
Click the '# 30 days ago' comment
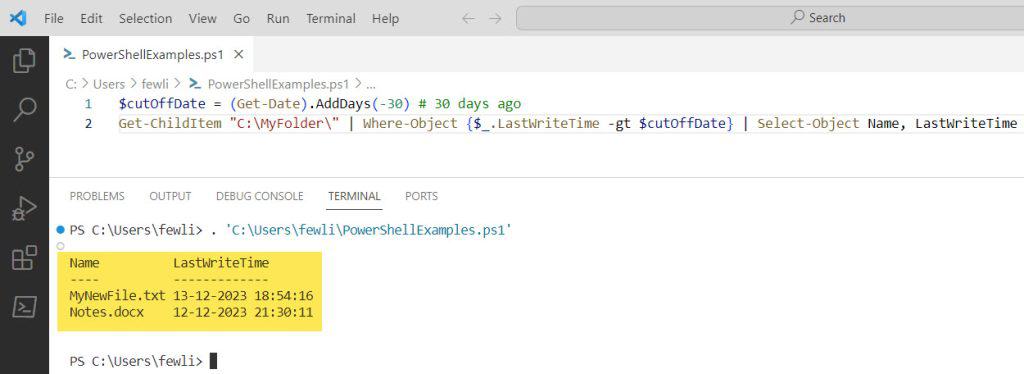pos(469,104)
